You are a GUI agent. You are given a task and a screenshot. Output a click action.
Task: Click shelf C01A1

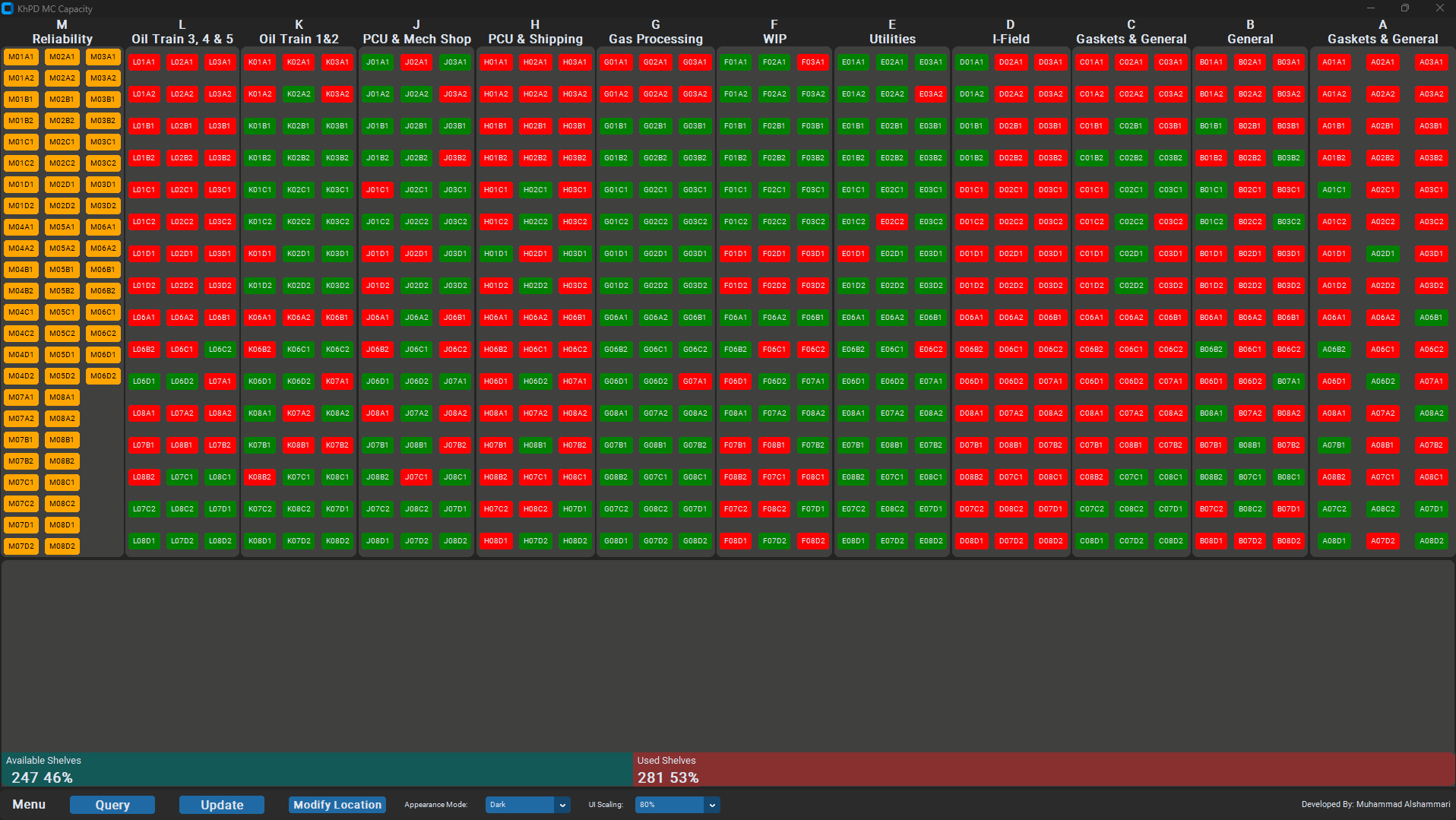1092,62
